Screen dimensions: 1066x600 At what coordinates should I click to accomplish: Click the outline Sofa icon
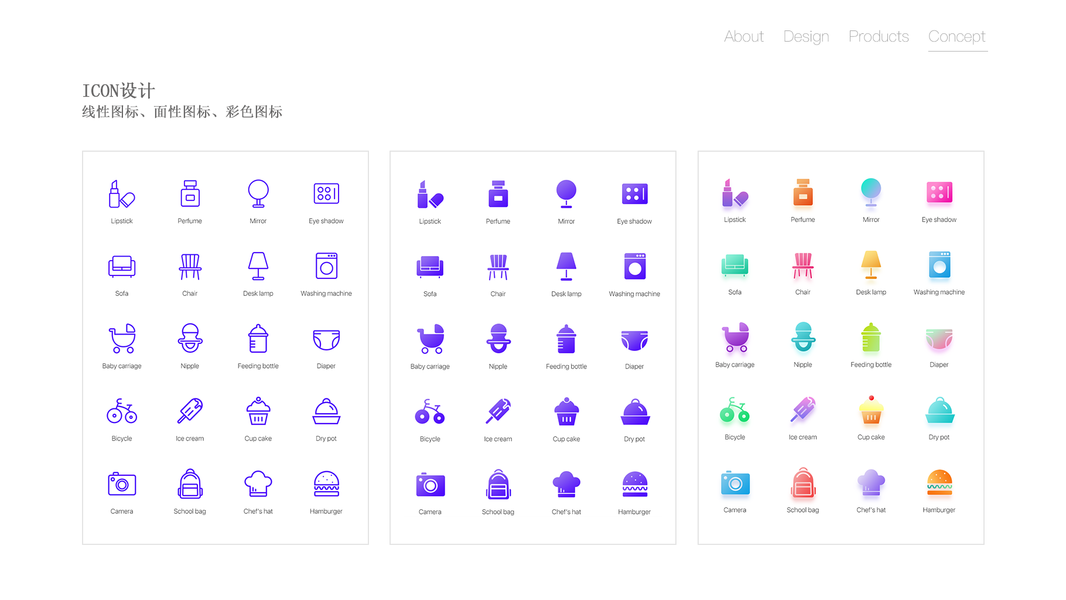(x=122, y=267)
